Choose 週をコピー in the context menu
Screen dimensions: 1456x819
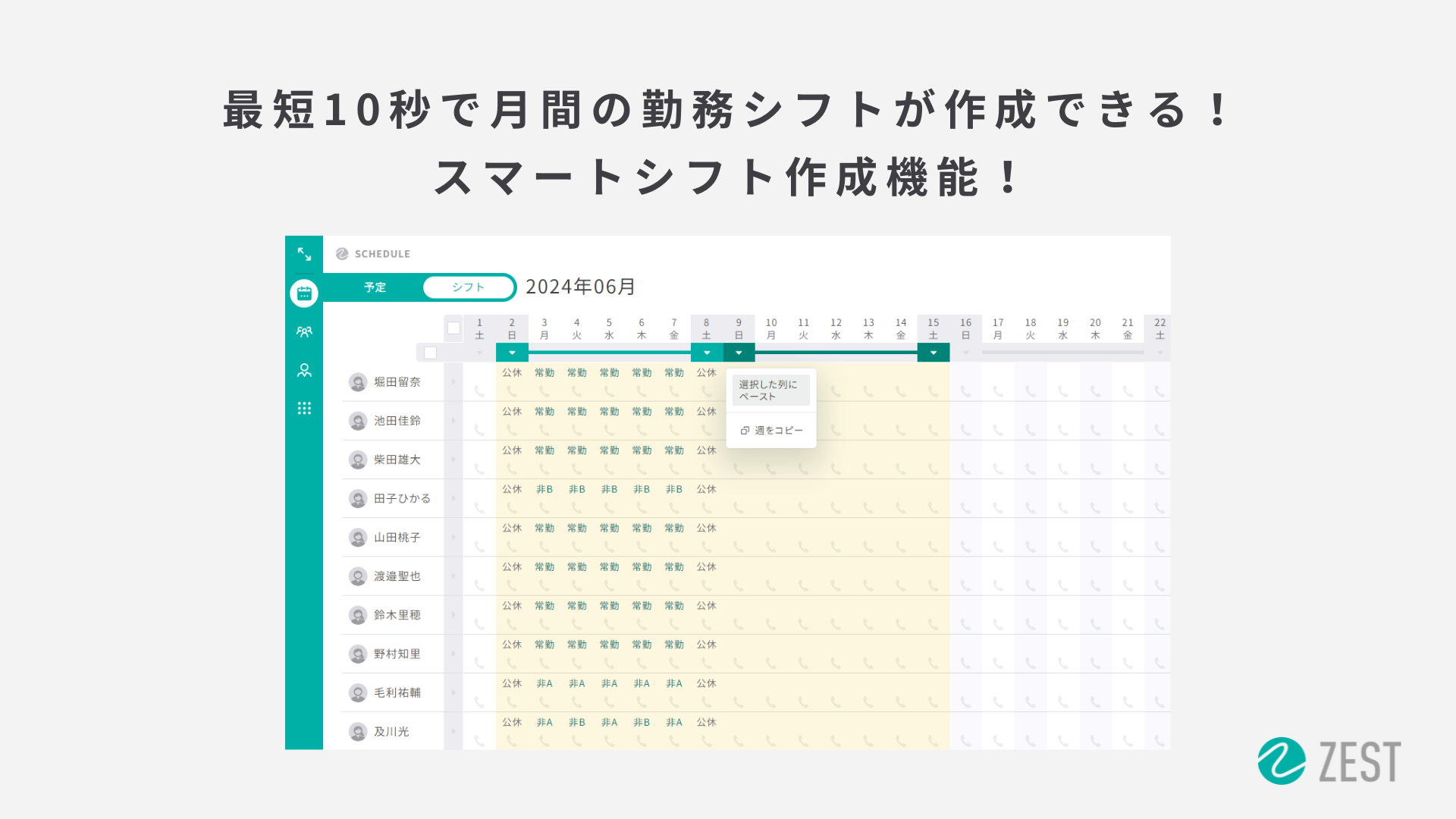779,430
